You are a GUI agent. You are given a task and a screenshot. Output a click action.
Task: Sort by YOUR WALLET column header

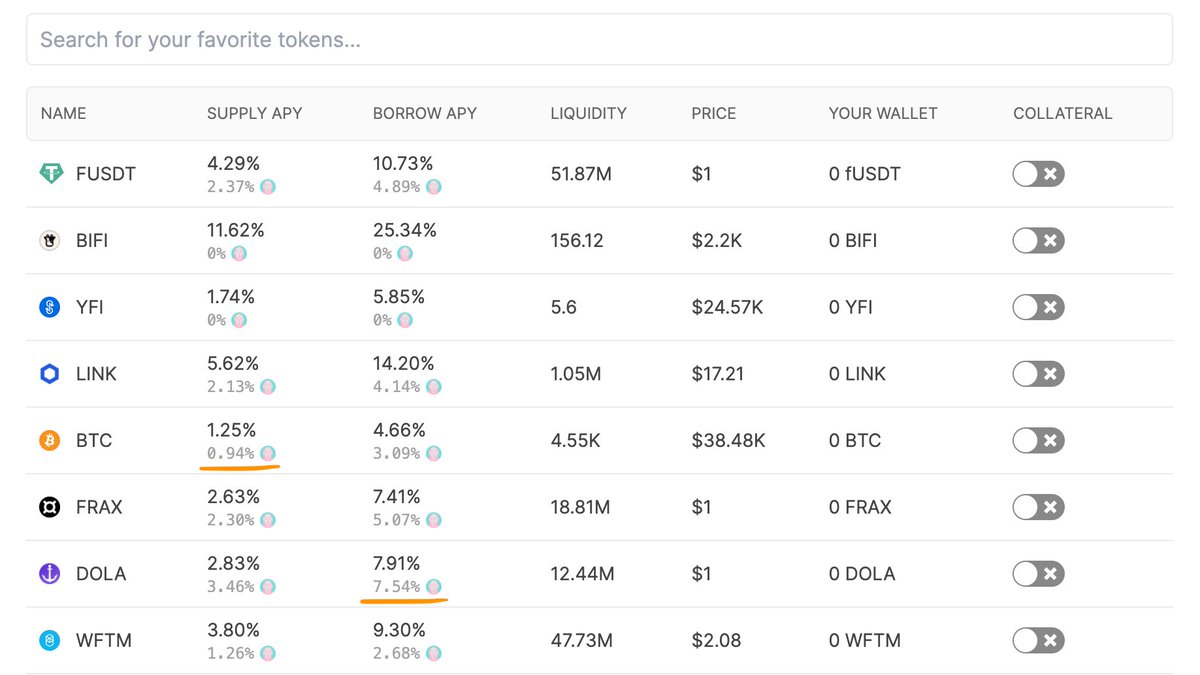pyautogui.click(x=883, y=114)
